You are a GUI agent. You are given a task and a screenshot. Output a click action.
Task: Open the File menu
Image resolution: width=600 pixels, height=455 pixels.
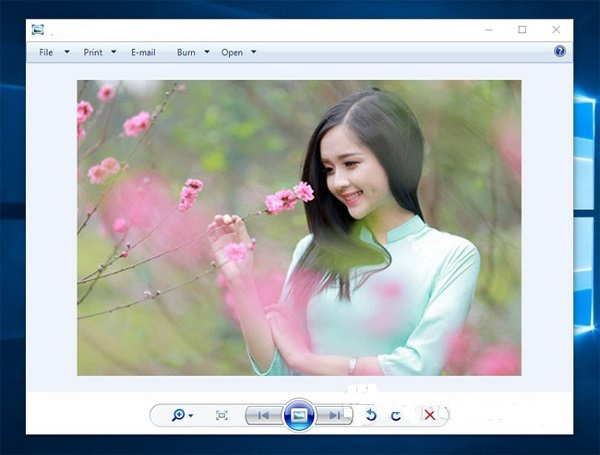click(46, 52)
